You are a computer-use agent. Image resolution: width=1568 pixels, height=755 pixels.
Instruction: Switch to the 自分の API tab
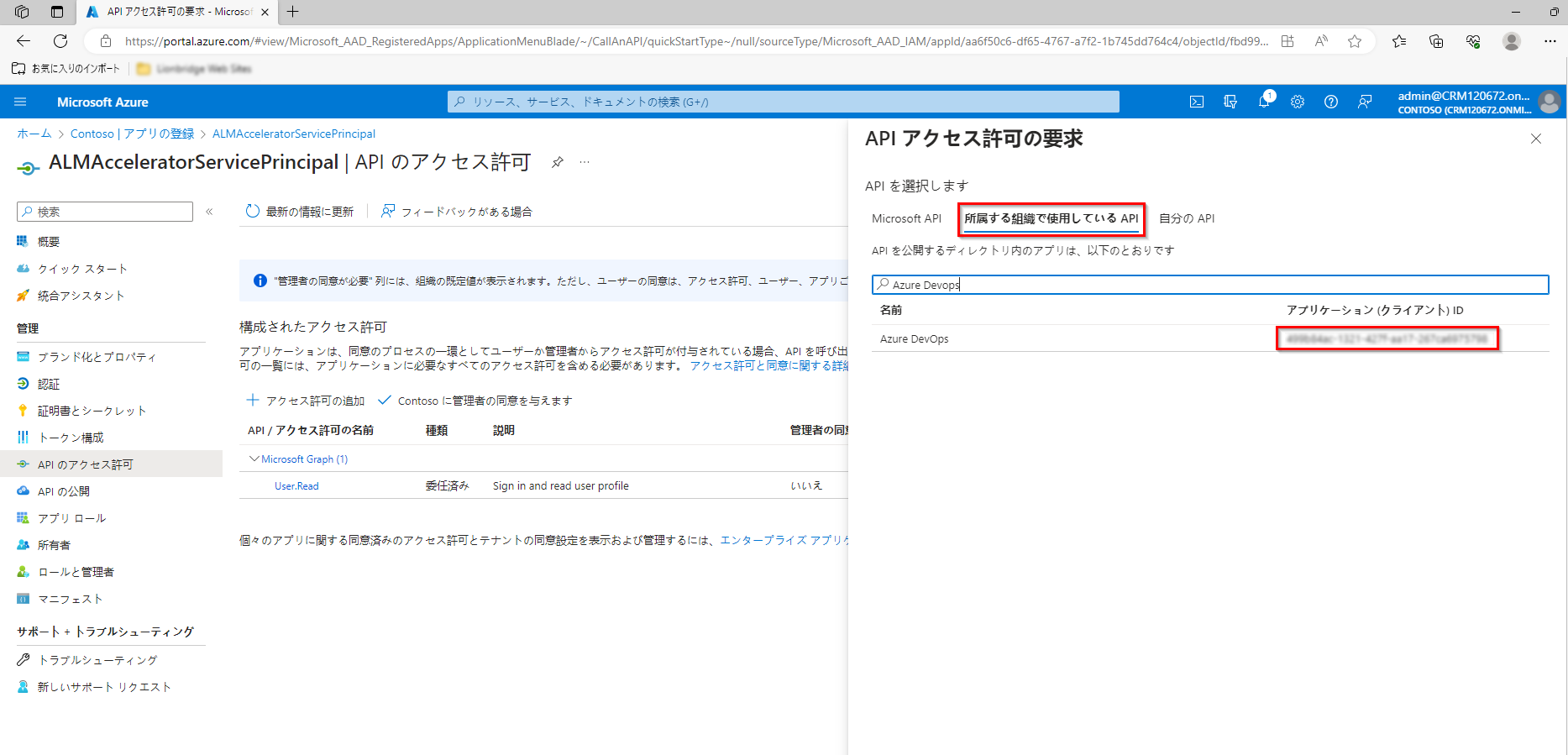click(x=1187, y=218)
